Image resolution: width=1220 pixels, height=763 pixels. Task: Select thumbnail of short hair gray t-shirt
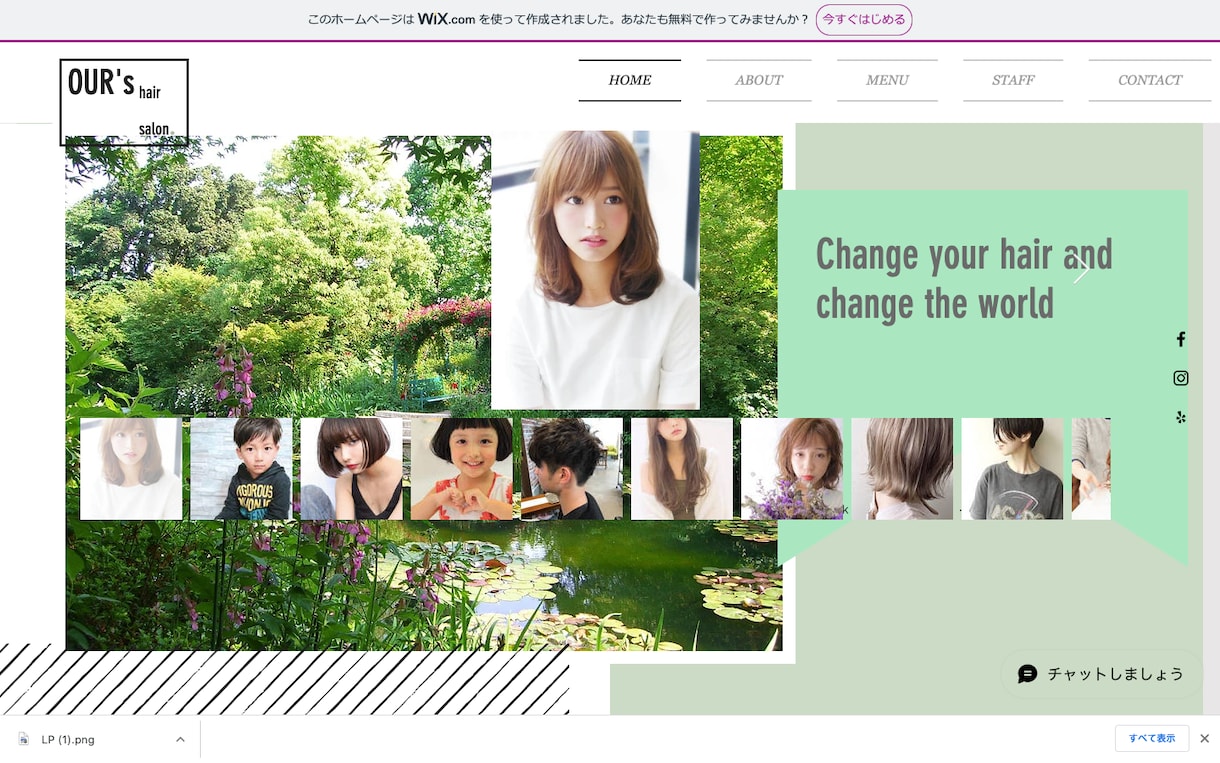1012,469
